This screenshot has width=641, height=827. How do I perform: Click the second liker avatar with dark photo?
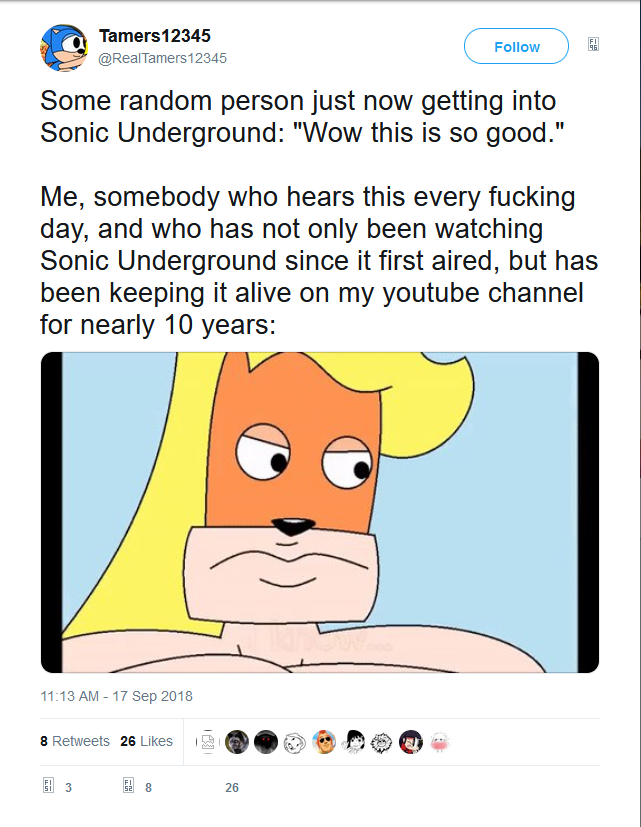(237, 742)
